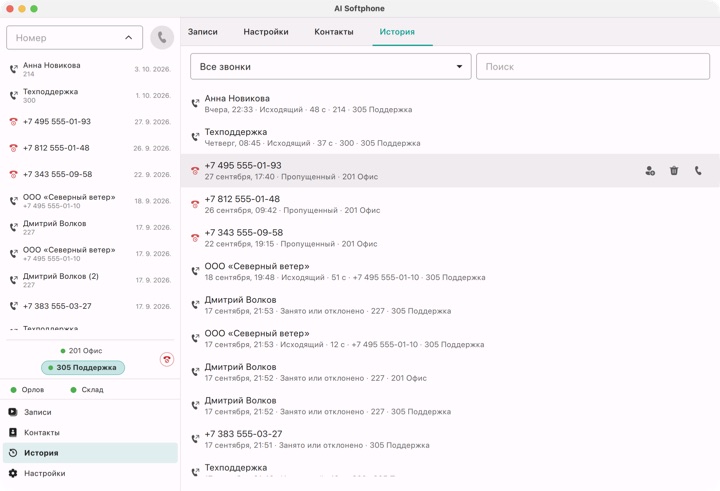The width and height of the screenshot is (720, 491).
Task: Select the 201 Офис account
Action: coord(81,350)
